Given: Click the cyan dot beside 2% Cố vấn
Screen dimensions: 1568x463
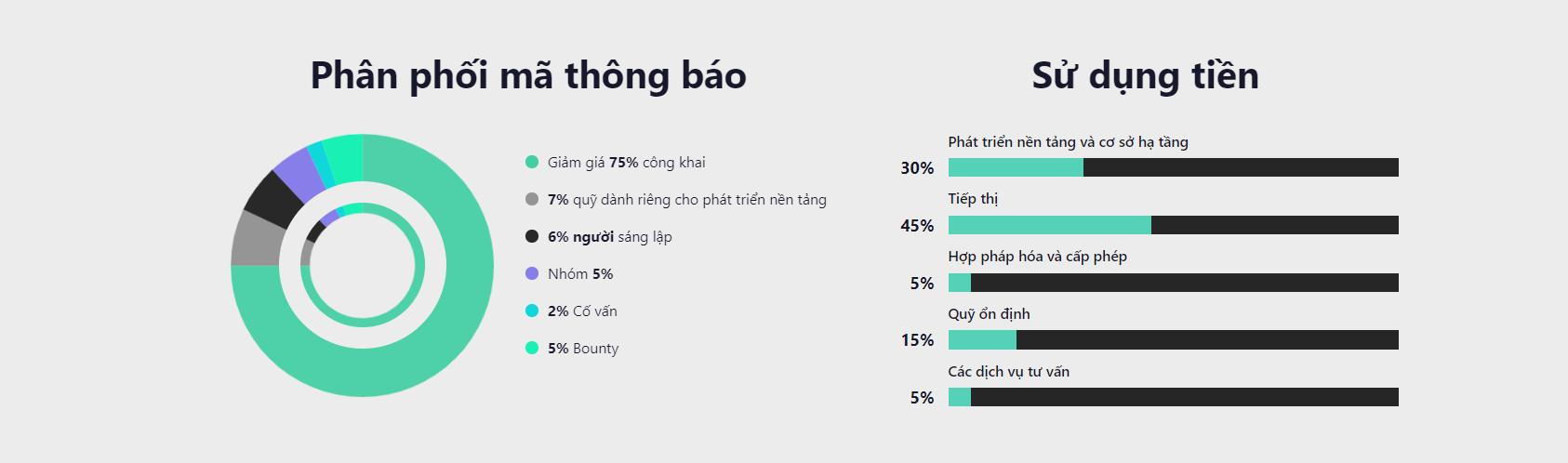Looking at the screenshot, I should pos(532,311).
